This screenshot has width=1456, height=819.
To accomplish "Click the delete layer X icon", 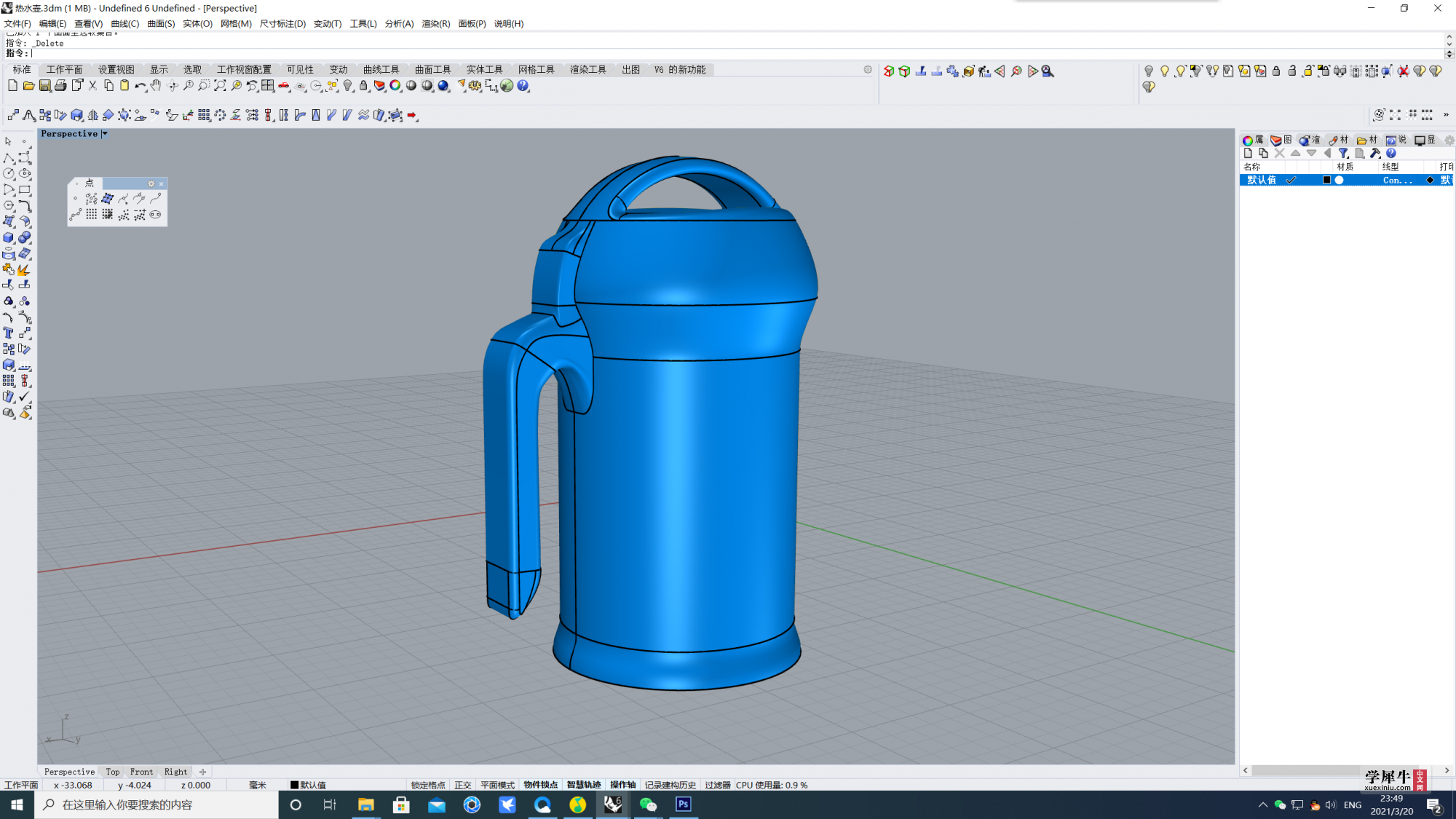I will tap(1280, 153).
